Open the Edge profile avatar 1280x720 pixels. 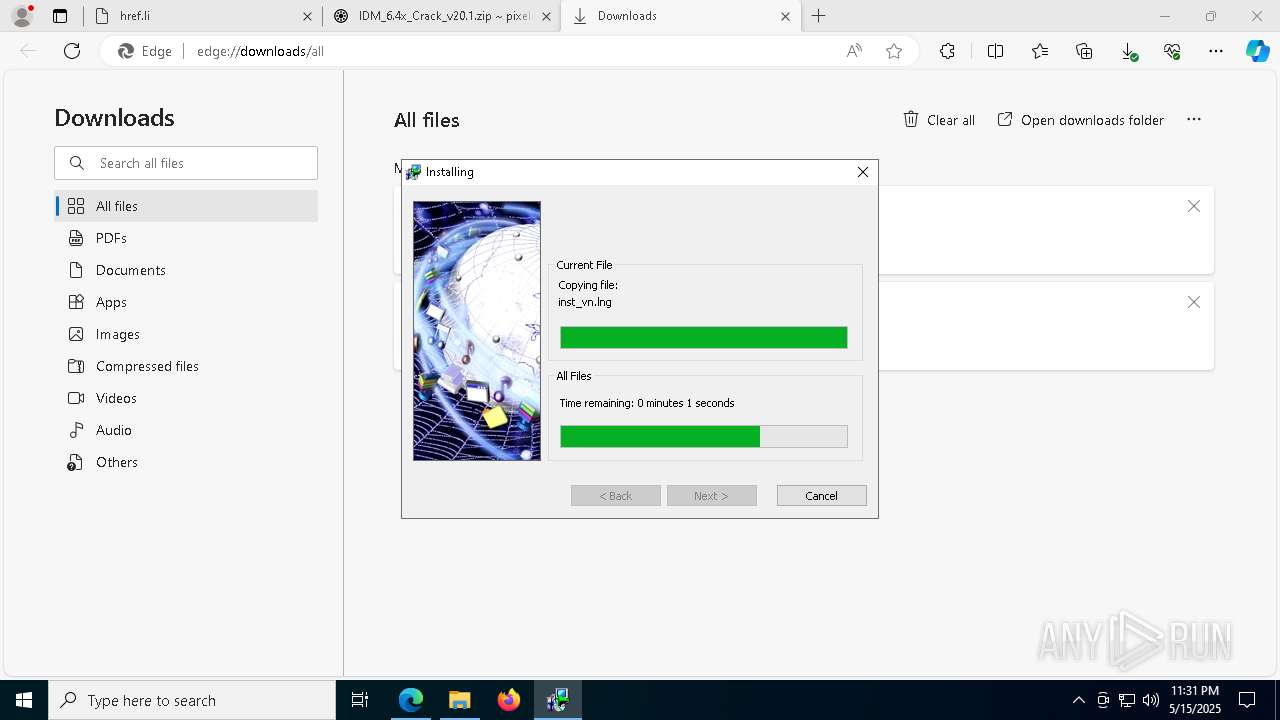coord(21,16)
